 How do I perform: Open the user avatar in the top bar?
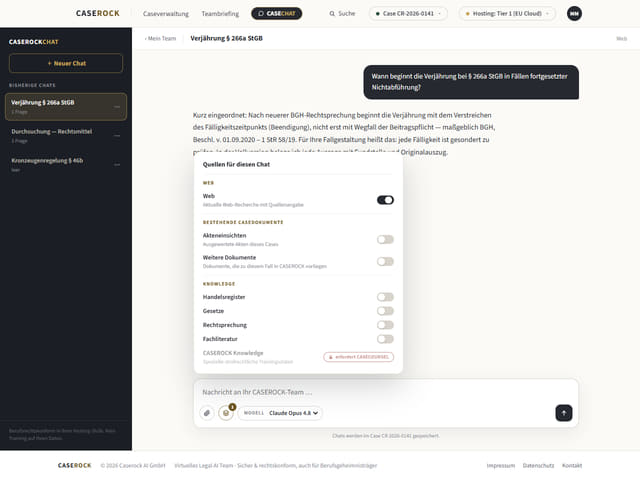(x=574, y=13)
